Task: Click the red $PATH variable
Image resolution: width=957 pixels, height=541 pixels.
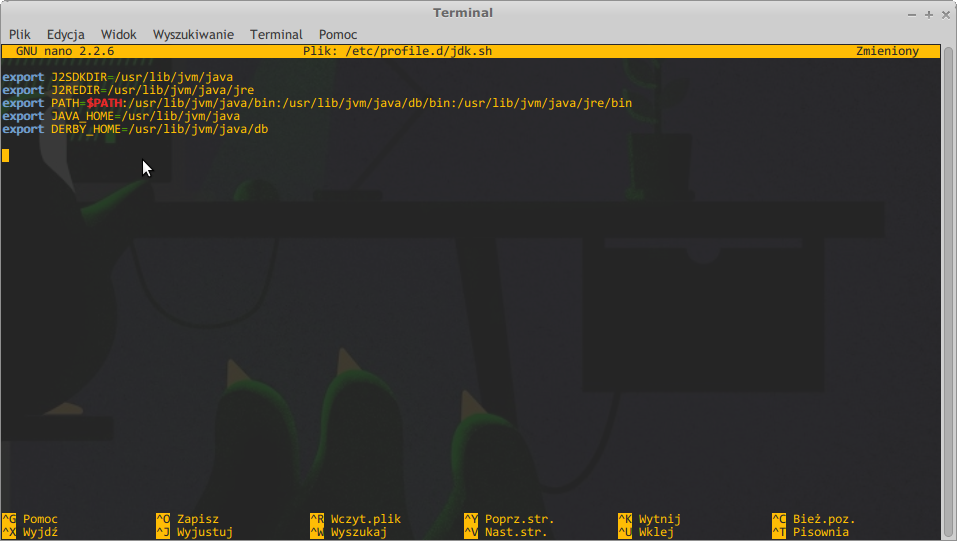Action: [x=104, y=103]
